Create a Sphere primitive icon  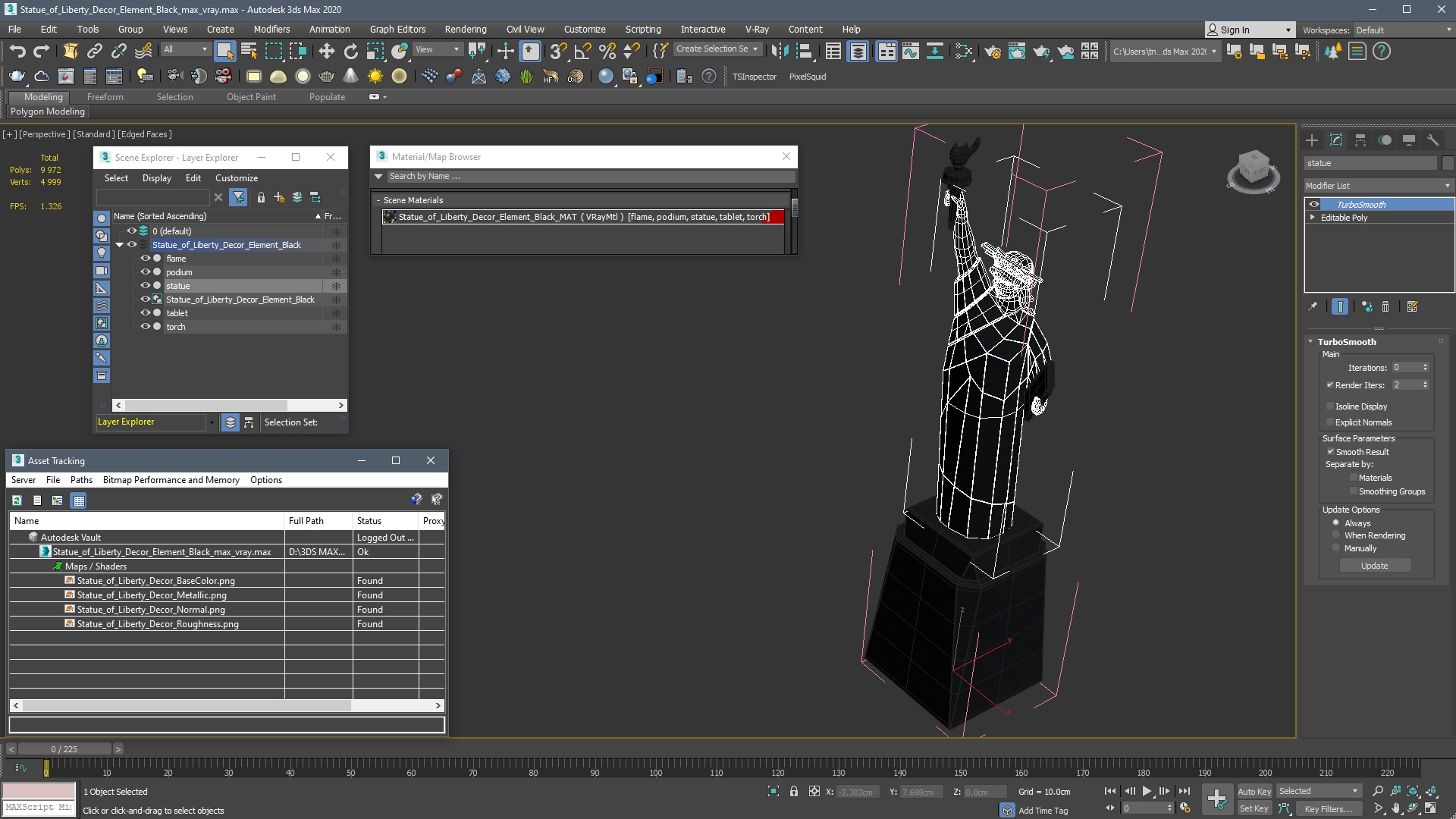pyautogui.click(x=303, y=76)
